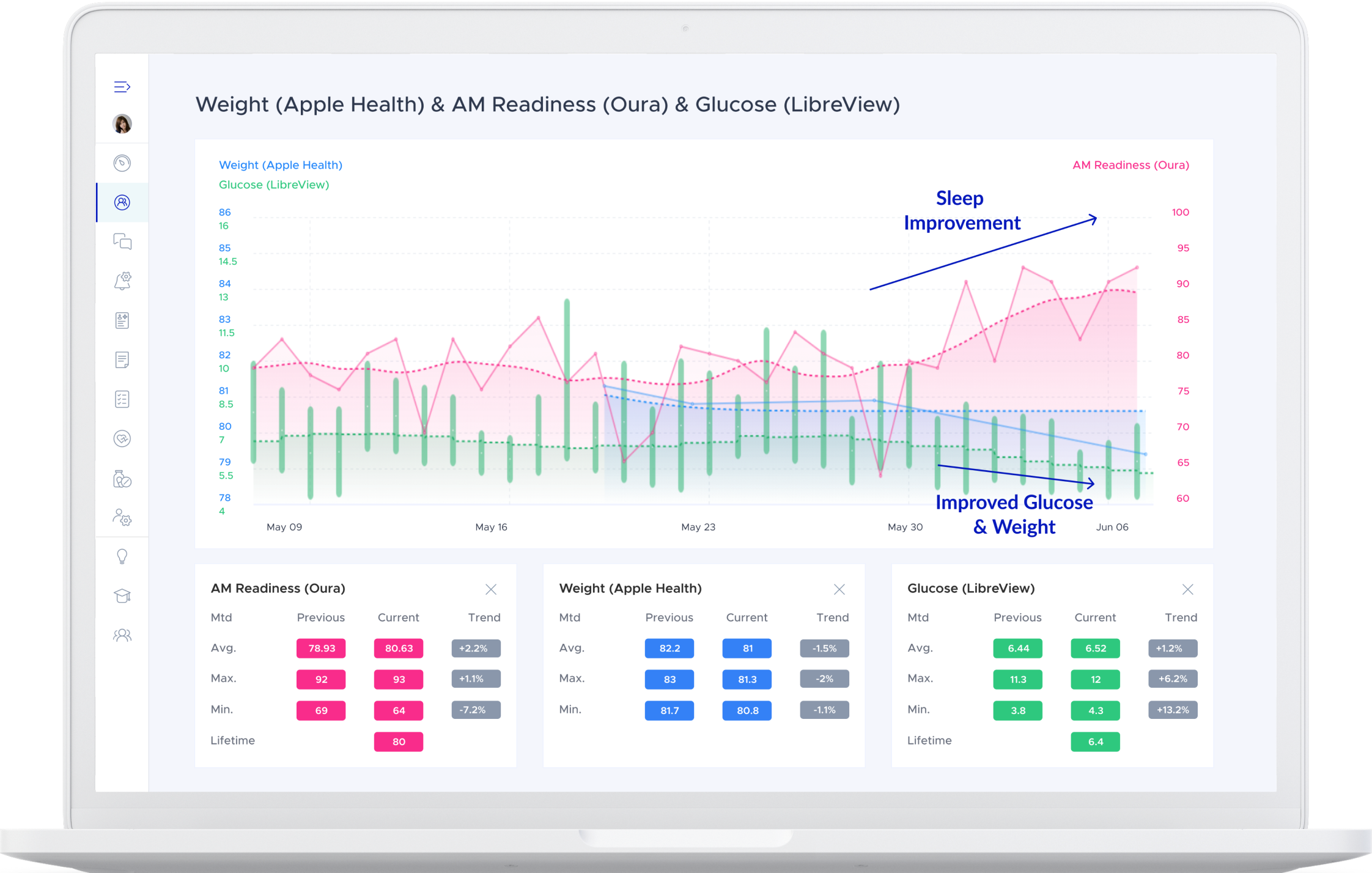This screenshot has width=1372, height=873.
Task: Click Glucose previous maximum value 11.3
Action: (1018, 679)
